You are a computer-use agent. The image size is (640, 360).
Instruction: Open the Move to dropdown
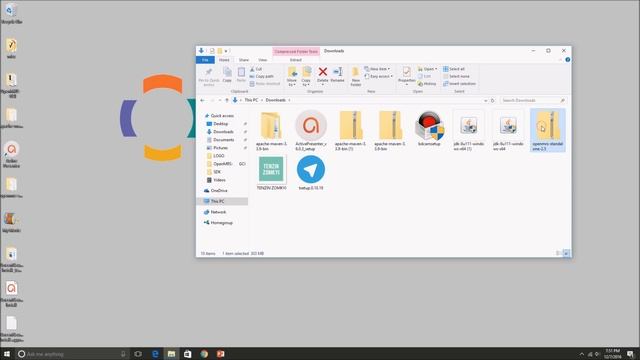pyautogui.click(x=292, y=76)
